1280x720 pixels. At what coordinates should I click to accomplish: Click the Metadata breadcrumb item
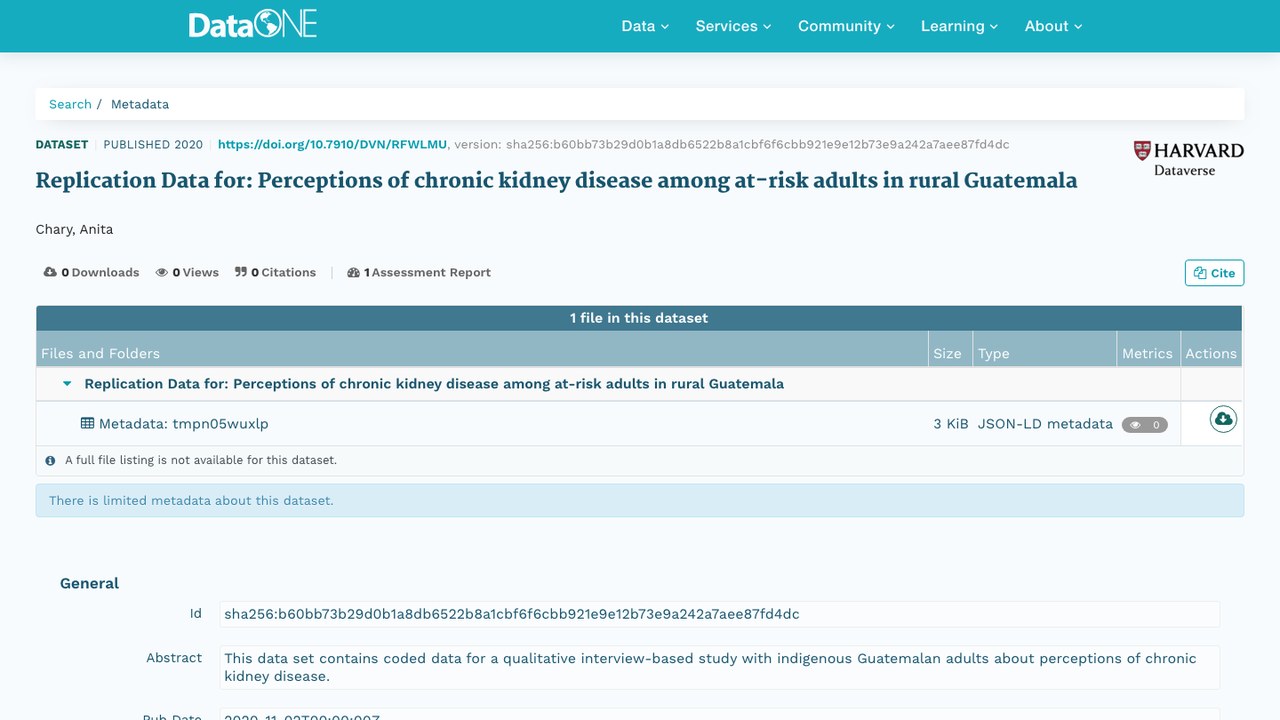pyautogui.click(x=140, y=104)
